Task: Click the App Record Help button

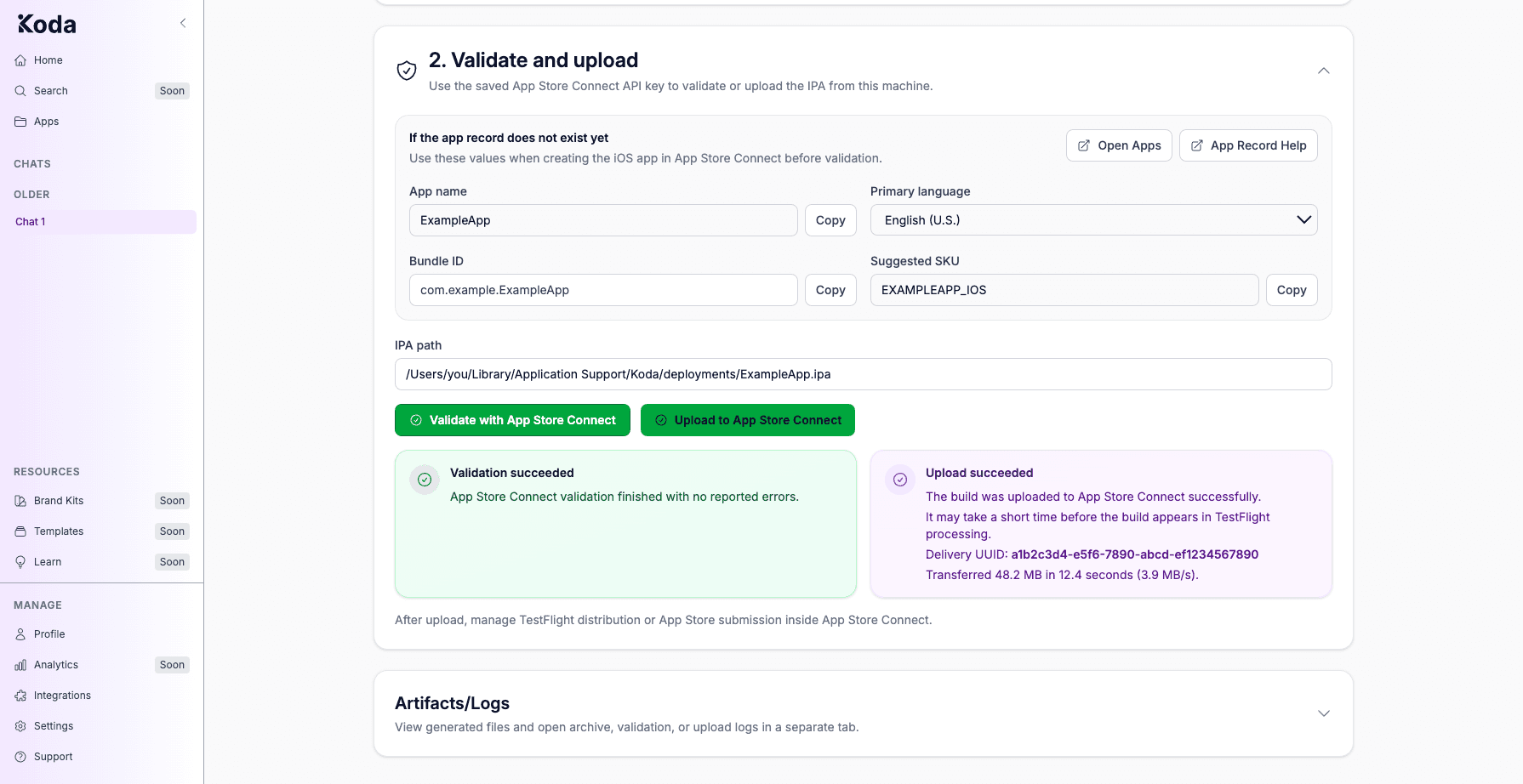Action: pos(1248,145)
